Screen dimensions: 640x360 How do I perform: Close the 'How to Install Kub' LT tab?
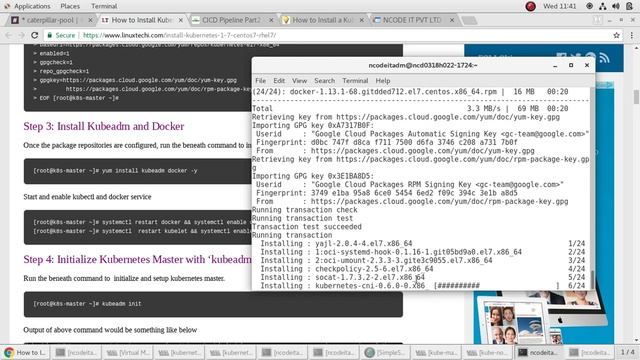[x=181, y=20]
